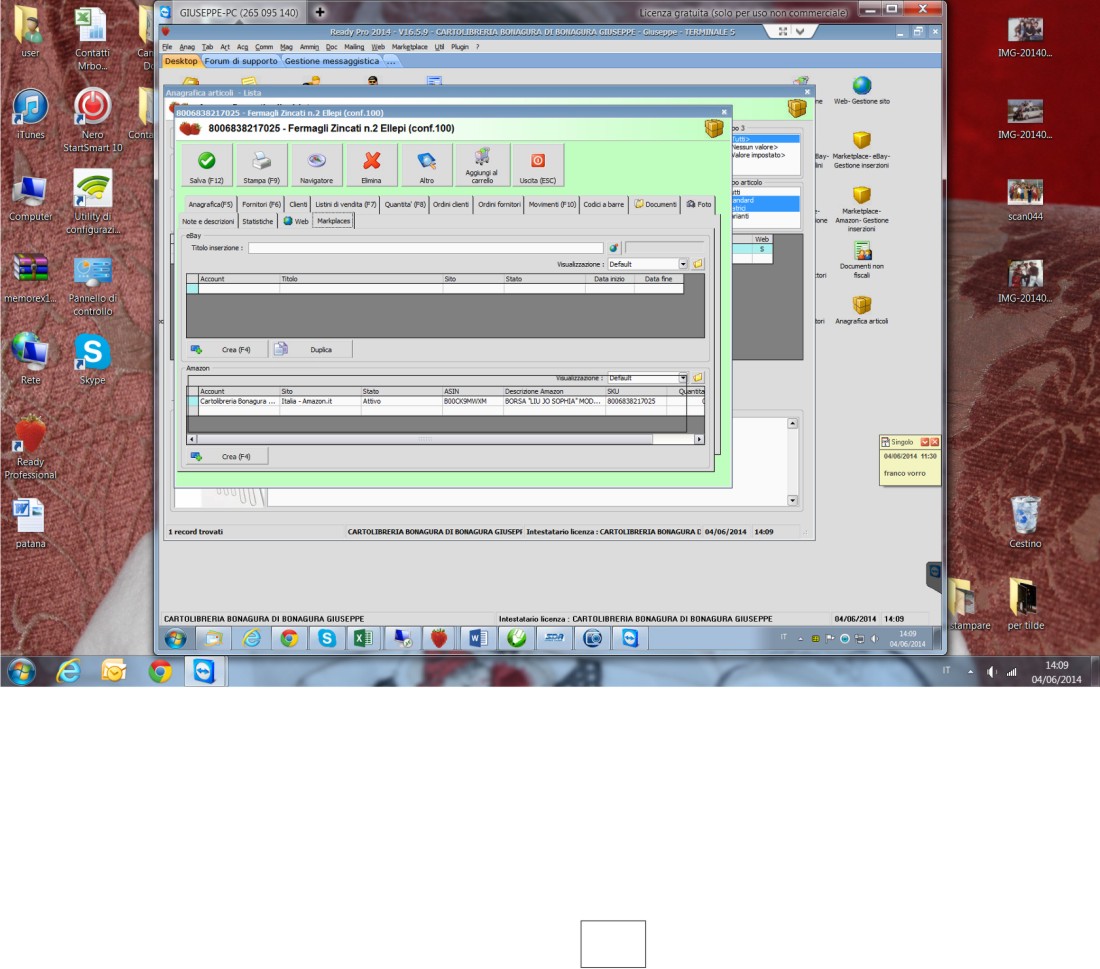Viewport: 1100px width, 969px height.
Task: Switch to the Documenti tab
Action: tap(655, 204)
